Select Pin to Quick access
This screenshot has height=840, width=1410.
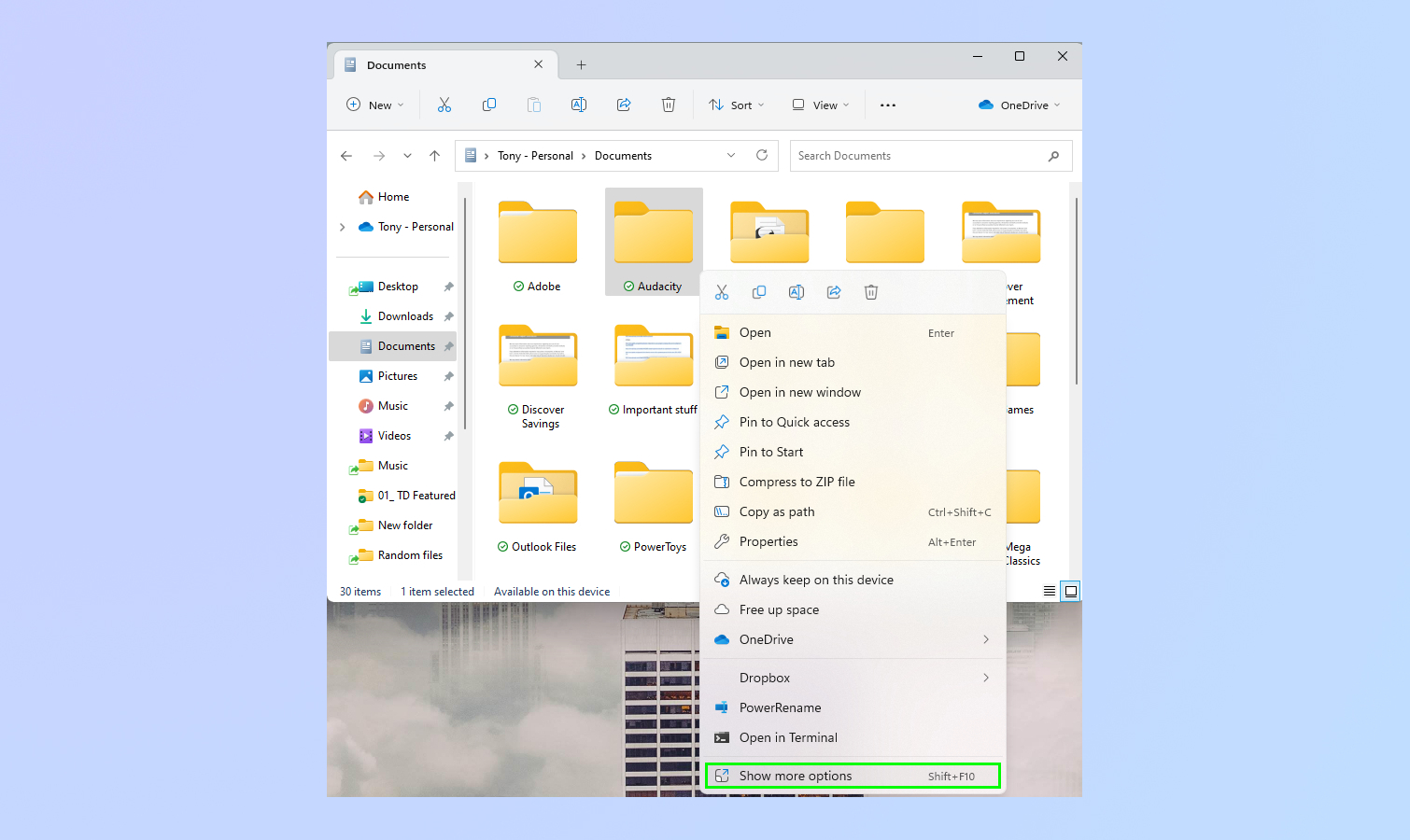(x=853, y=422)
